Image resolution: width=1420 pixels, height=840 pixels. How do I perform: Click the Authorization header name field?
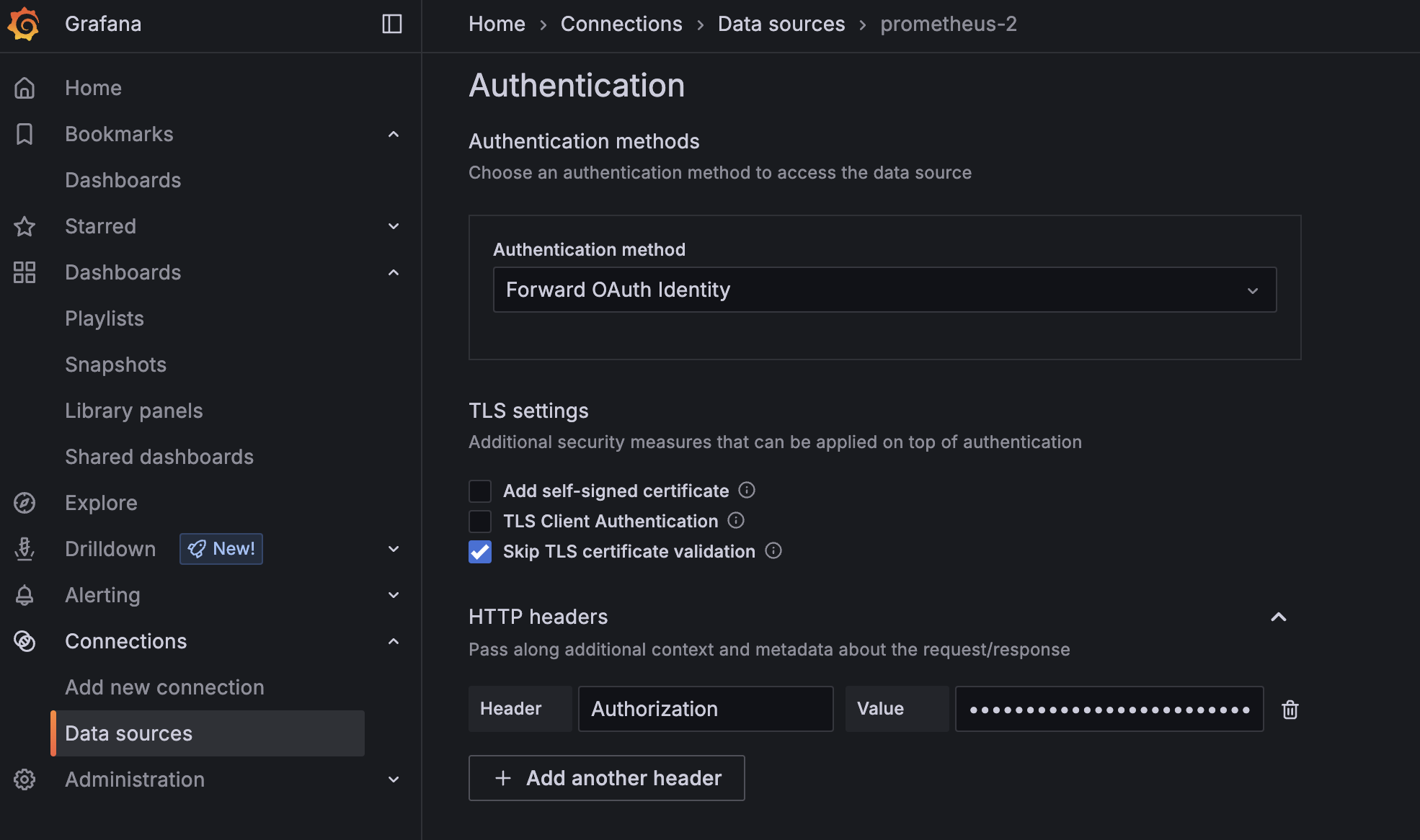coord(705,709)
